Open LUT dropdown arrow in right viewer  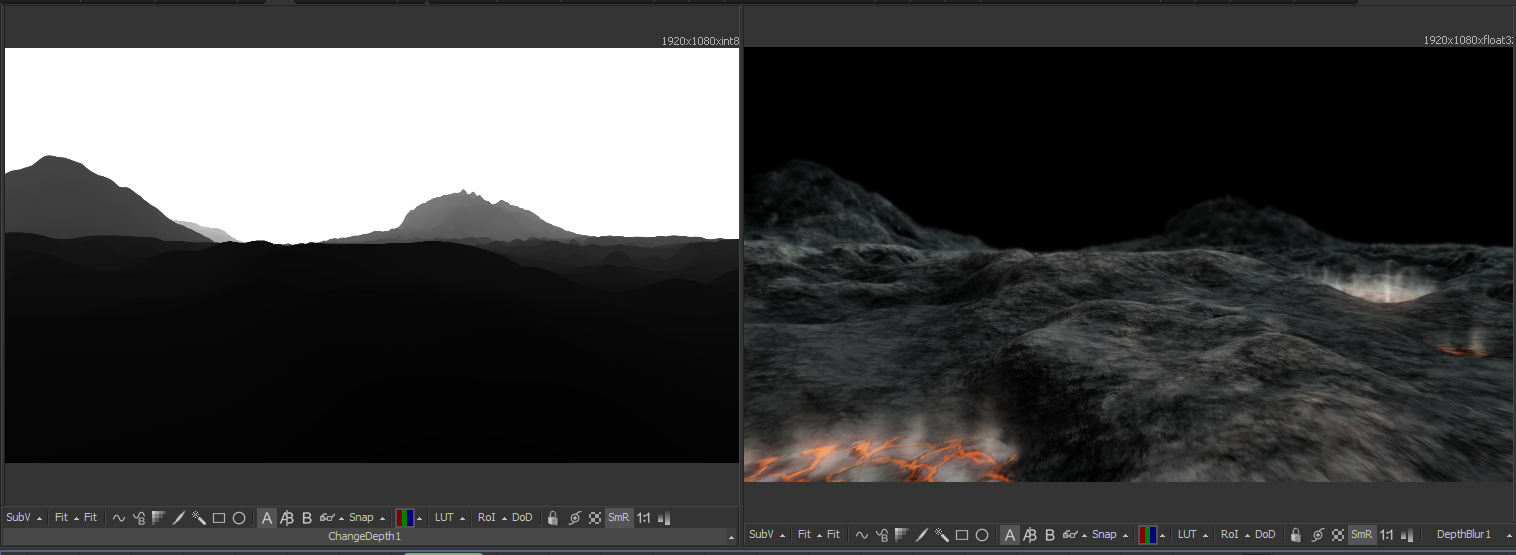[x=1205, y=536]
